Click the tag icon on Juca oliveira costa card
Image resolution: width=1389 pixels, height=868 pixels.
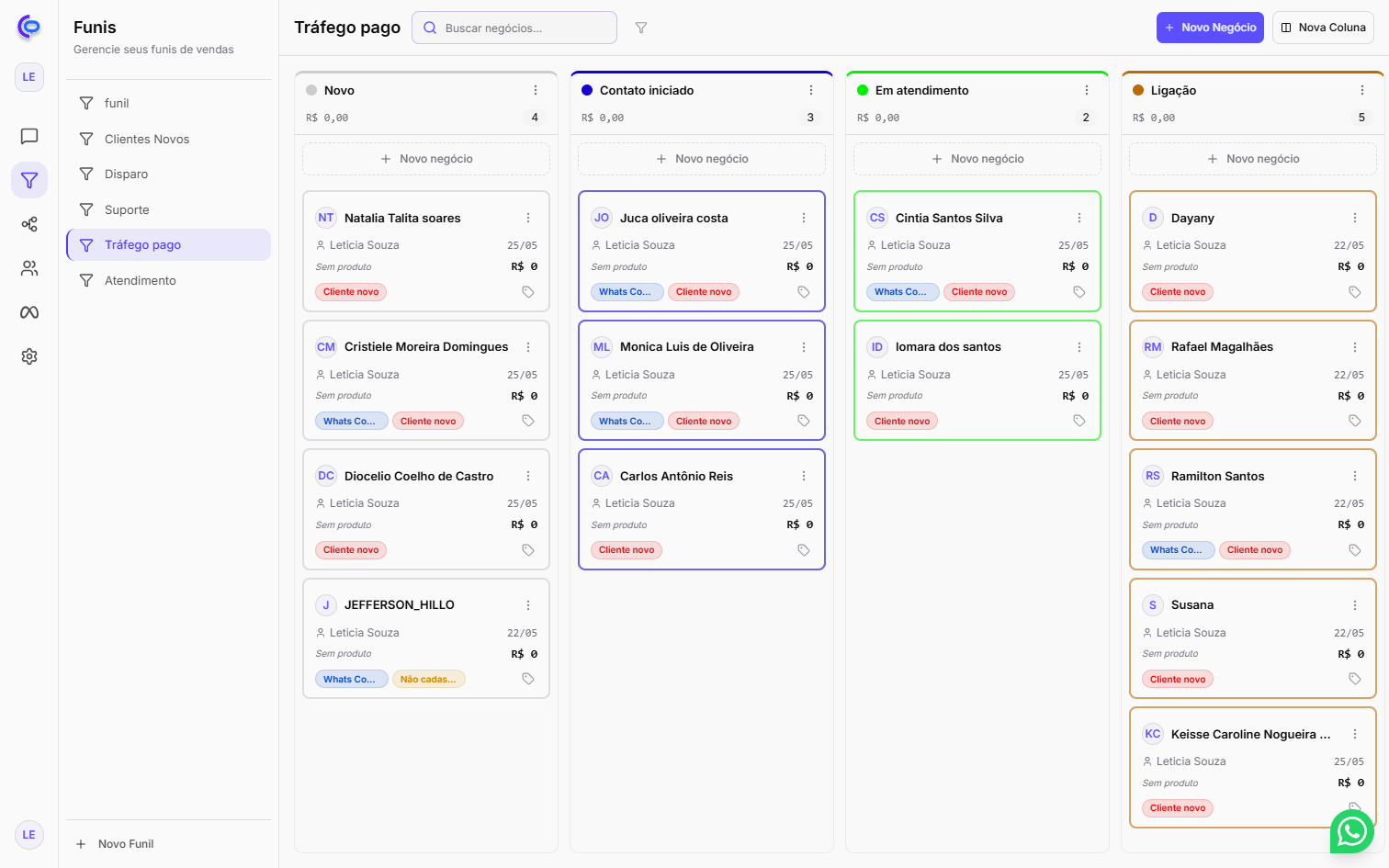tap(804, 292)
